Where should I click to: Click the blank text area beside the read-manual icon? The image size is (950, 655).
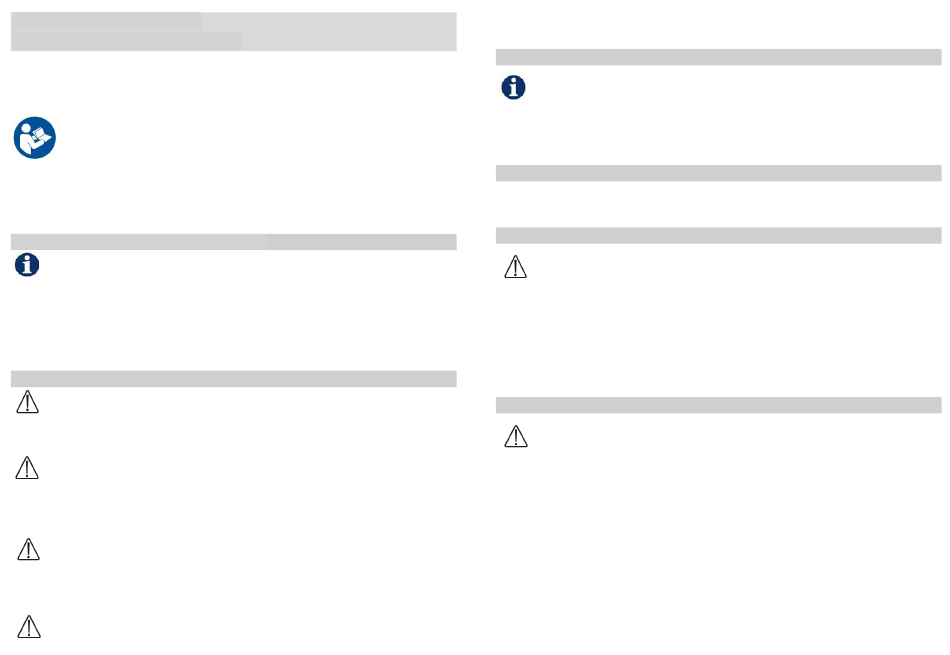(x=257, y=138)
